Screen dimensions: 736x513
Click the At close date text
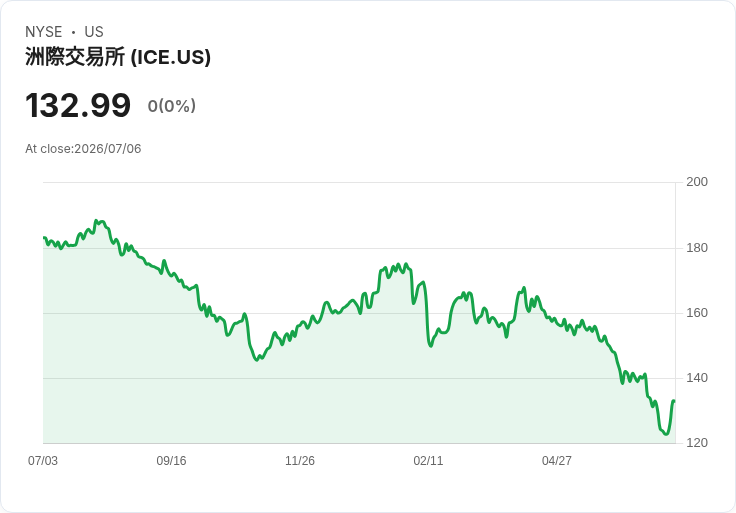click(83, 149)
